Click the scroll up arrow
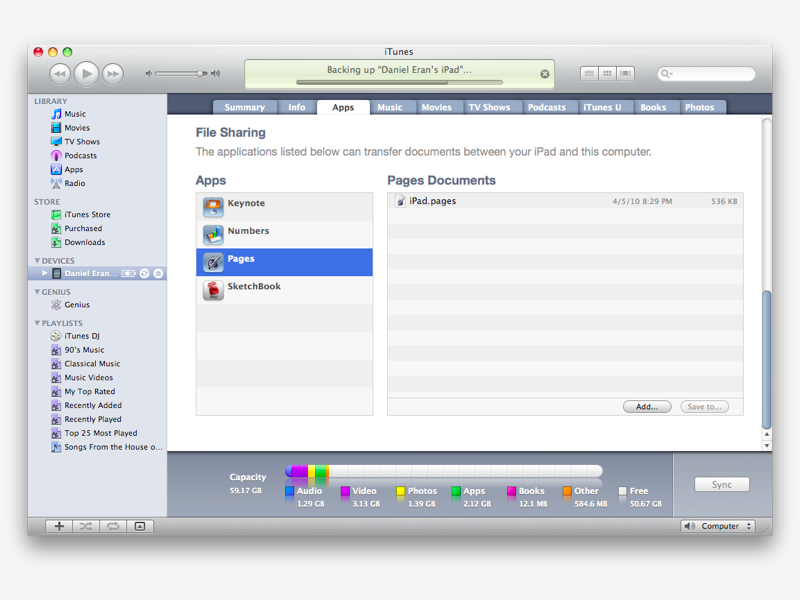Image resolution: width=800 pixels, height=600 pixels. (766, 434)
